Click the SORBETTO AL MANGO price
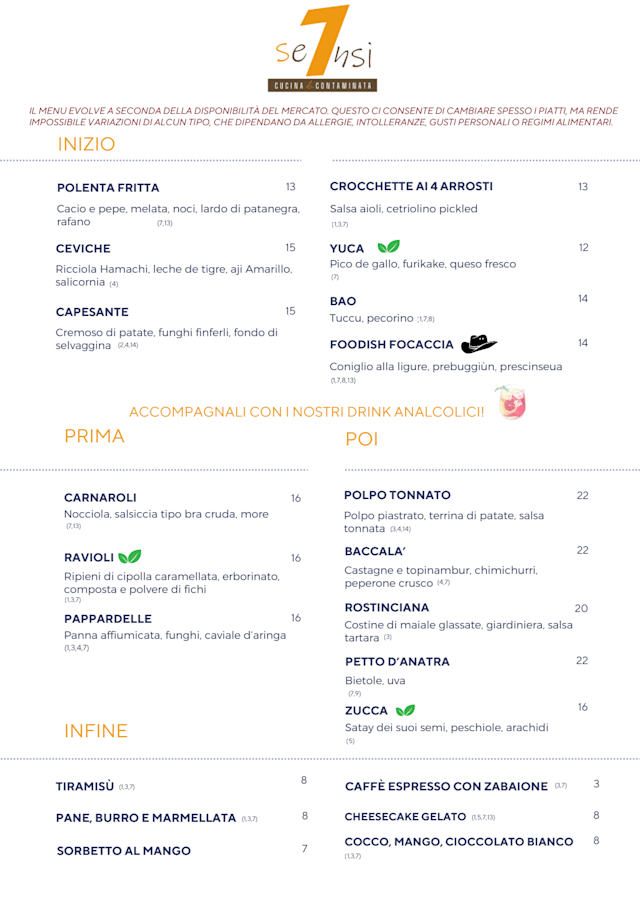Screen dimensions: 640x905 304,848
